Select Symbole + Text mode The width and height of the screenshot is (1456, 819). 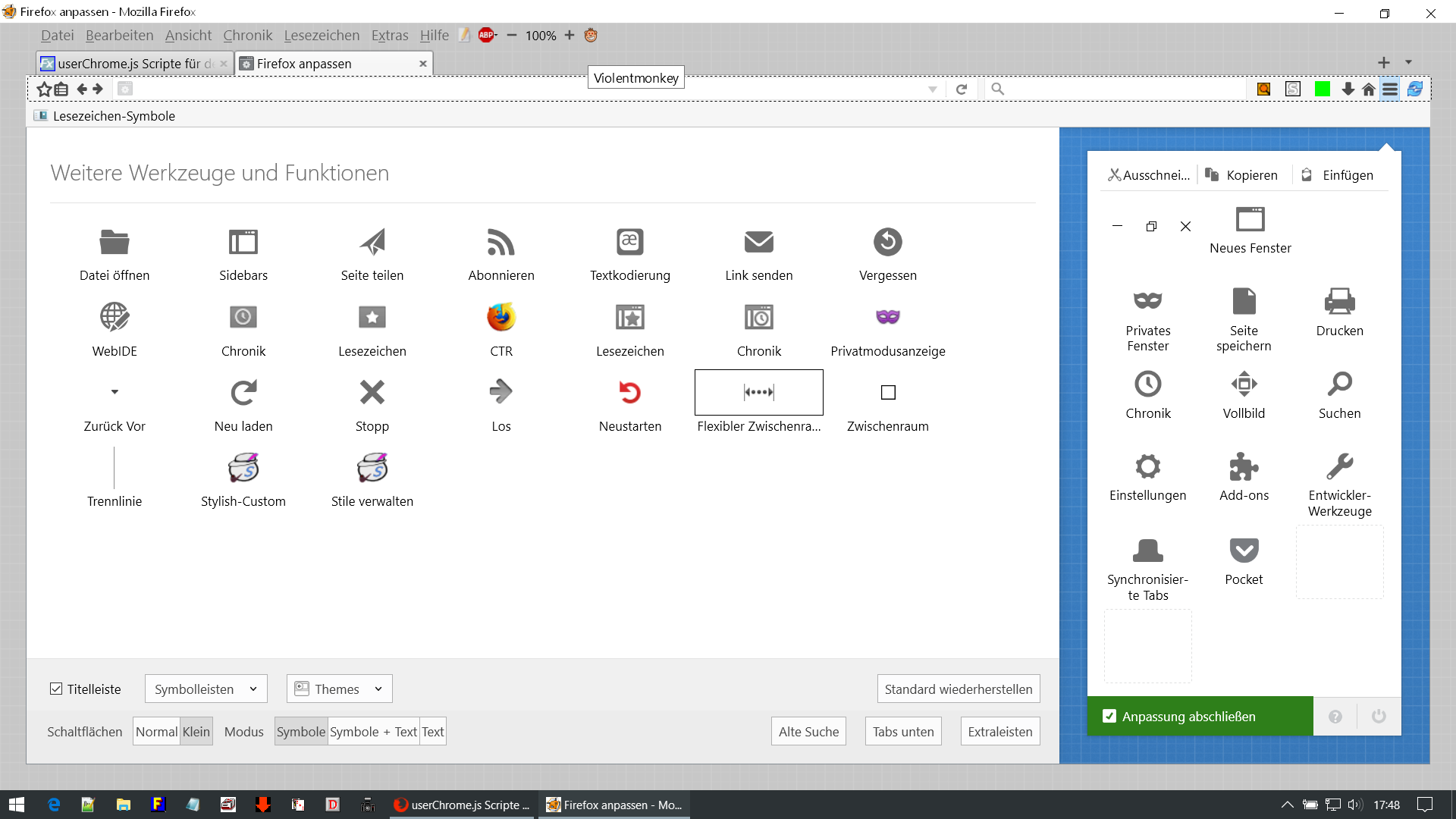(373, 732)
